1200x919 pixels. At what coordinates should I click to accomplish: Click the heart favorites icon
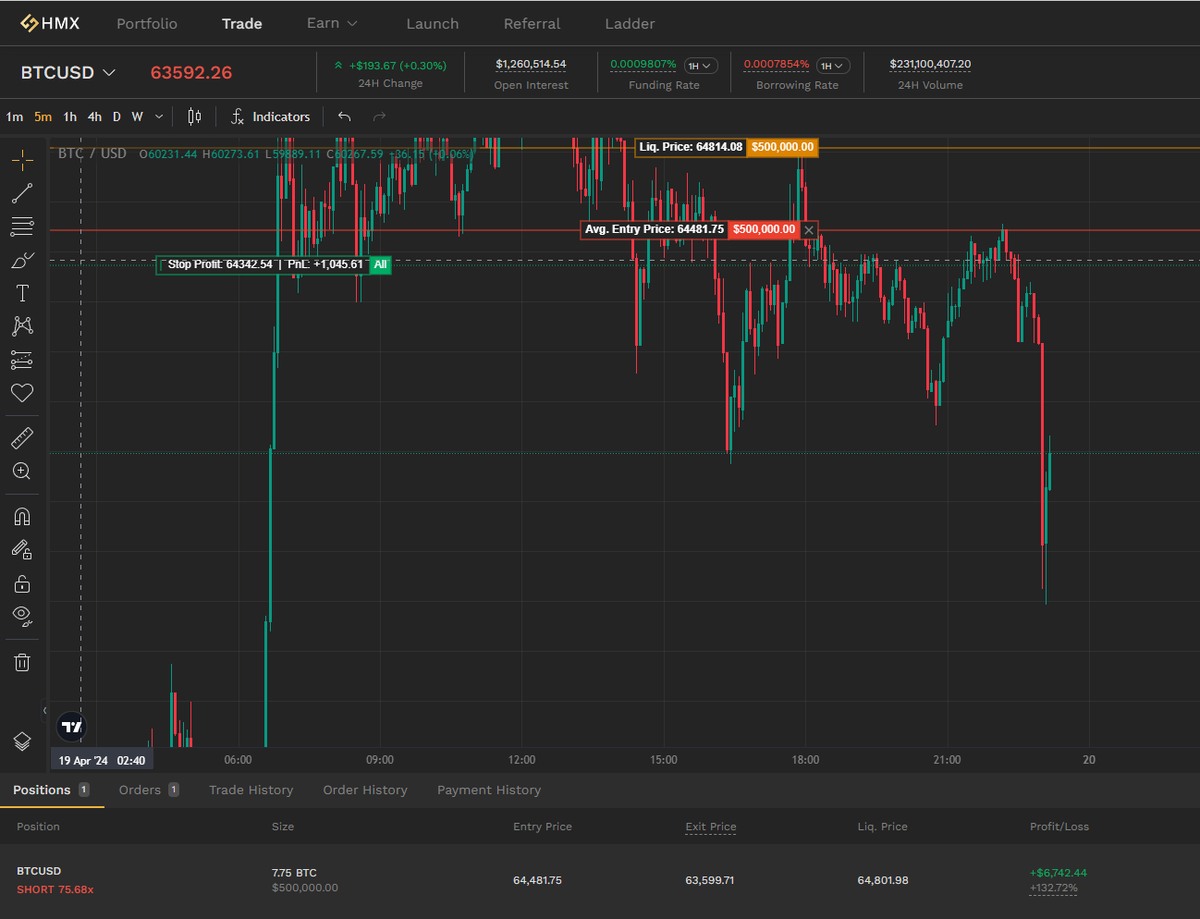(22, 393)
